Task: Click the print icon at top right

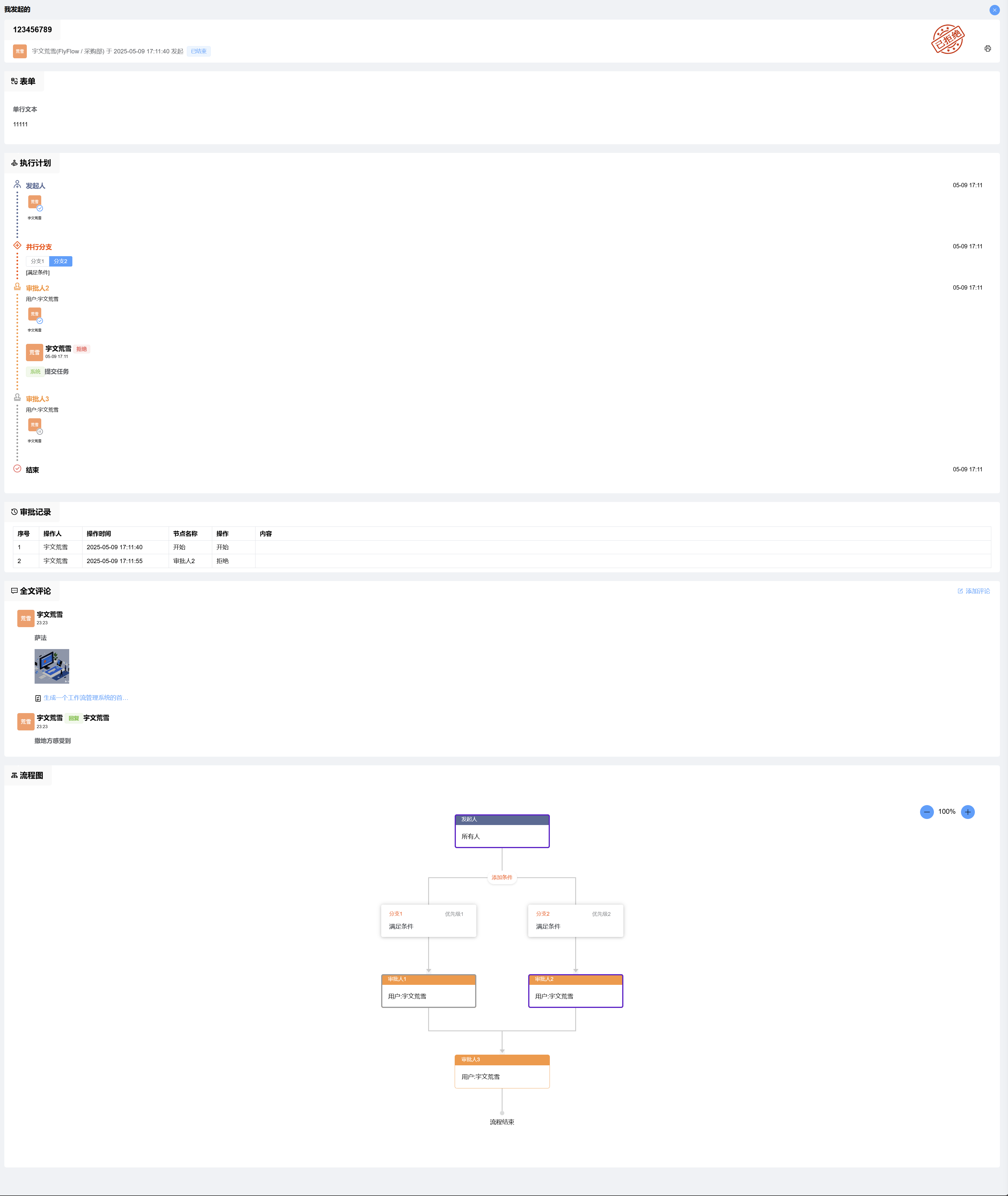Action: 988,48
